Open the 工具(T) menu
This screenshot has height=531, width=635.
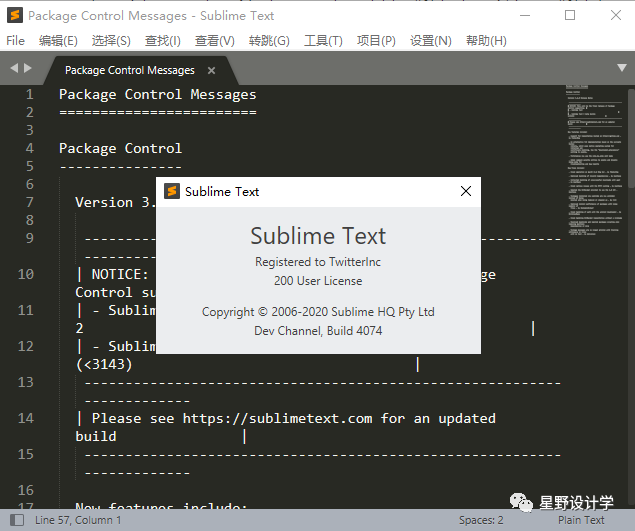pyautogui.click(x=323, y=41)
